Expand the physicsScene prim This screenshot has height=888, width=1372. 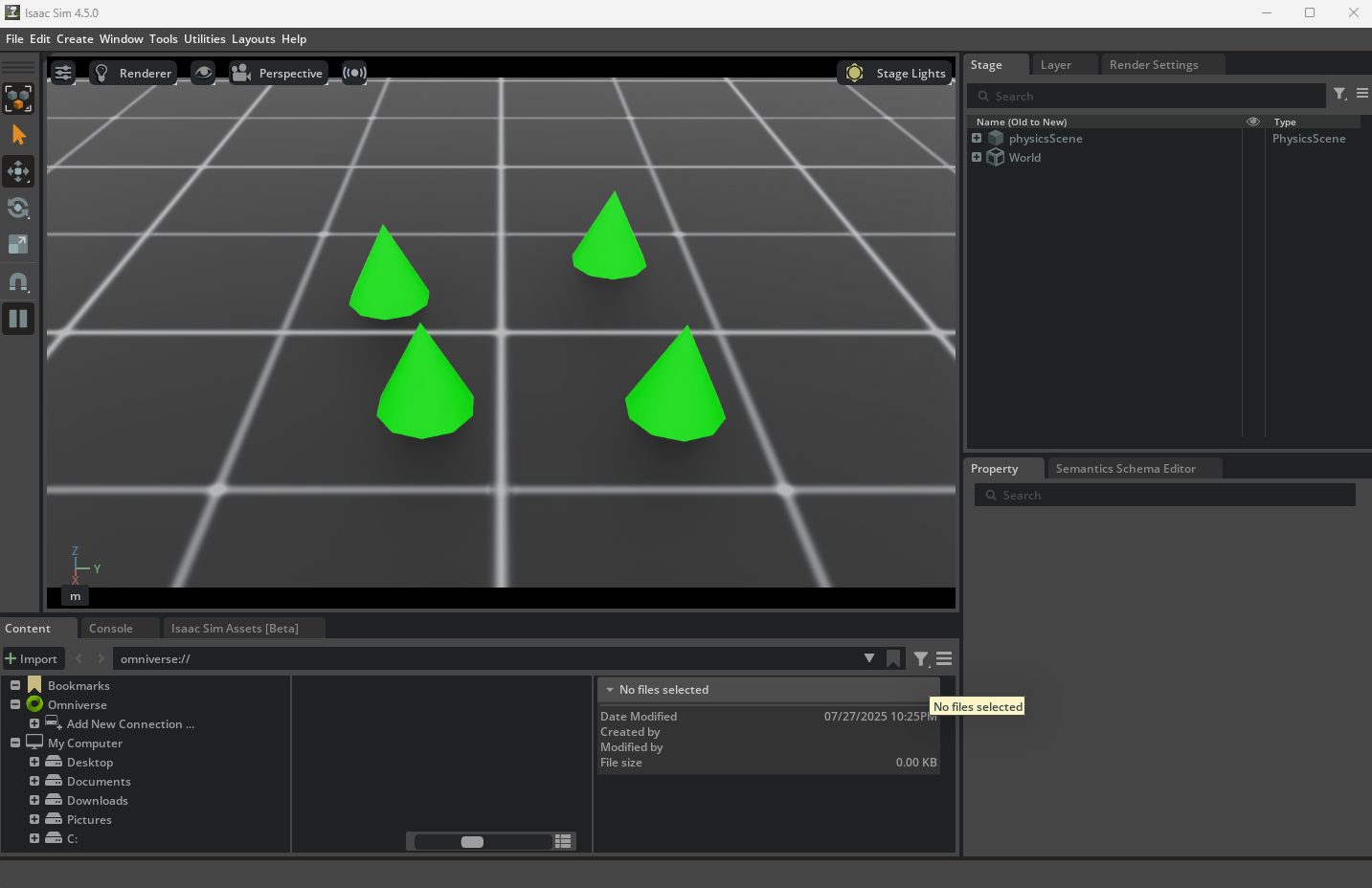pos(977,138)
